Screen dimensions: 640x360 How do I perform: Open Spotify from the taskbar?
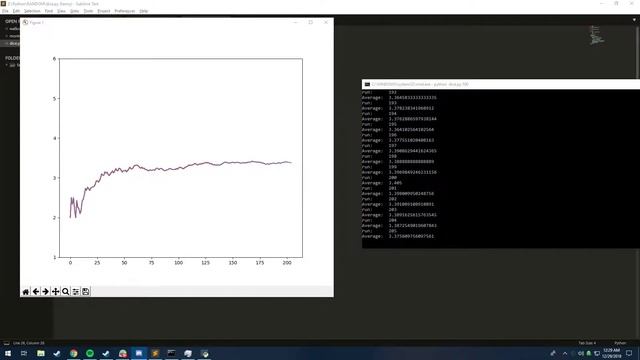pyautogui.click(x=90, y=353)
